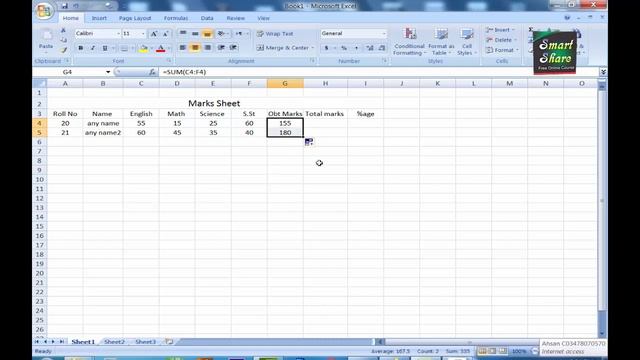Open Conditional Formatting menu
The width and height of the screenshot is (640, 360).
pos(409,42)
